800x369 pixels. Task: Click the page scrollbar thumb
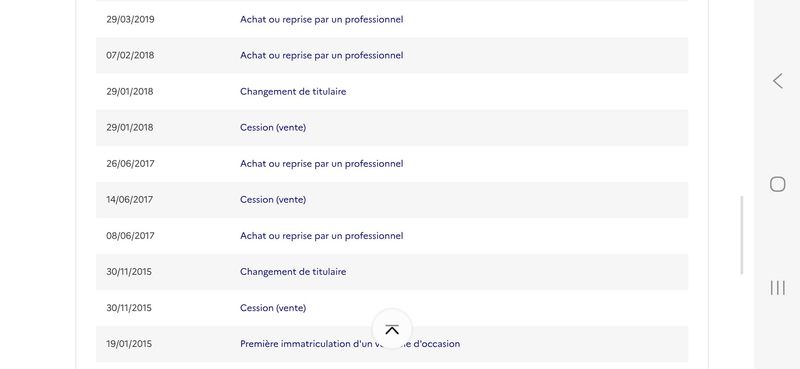(742, 235)
